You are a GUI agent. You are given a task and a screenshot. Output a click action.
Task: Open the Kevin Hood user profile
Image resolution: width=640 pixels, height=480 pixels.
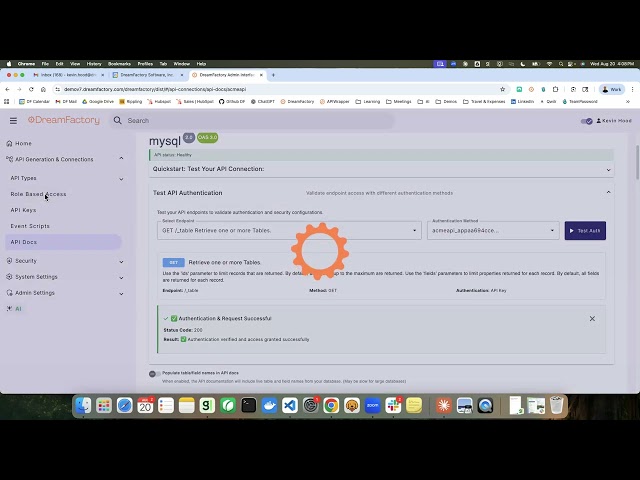pyautogui.click(x=614, y=121)
